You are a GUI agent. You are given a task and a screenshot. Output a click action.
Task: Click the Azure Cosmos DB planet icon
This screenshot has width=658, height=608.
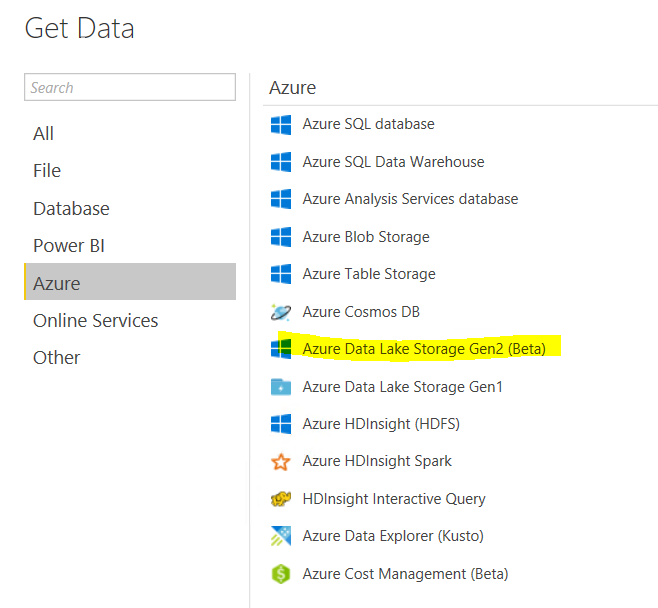[x=281, y=312]
